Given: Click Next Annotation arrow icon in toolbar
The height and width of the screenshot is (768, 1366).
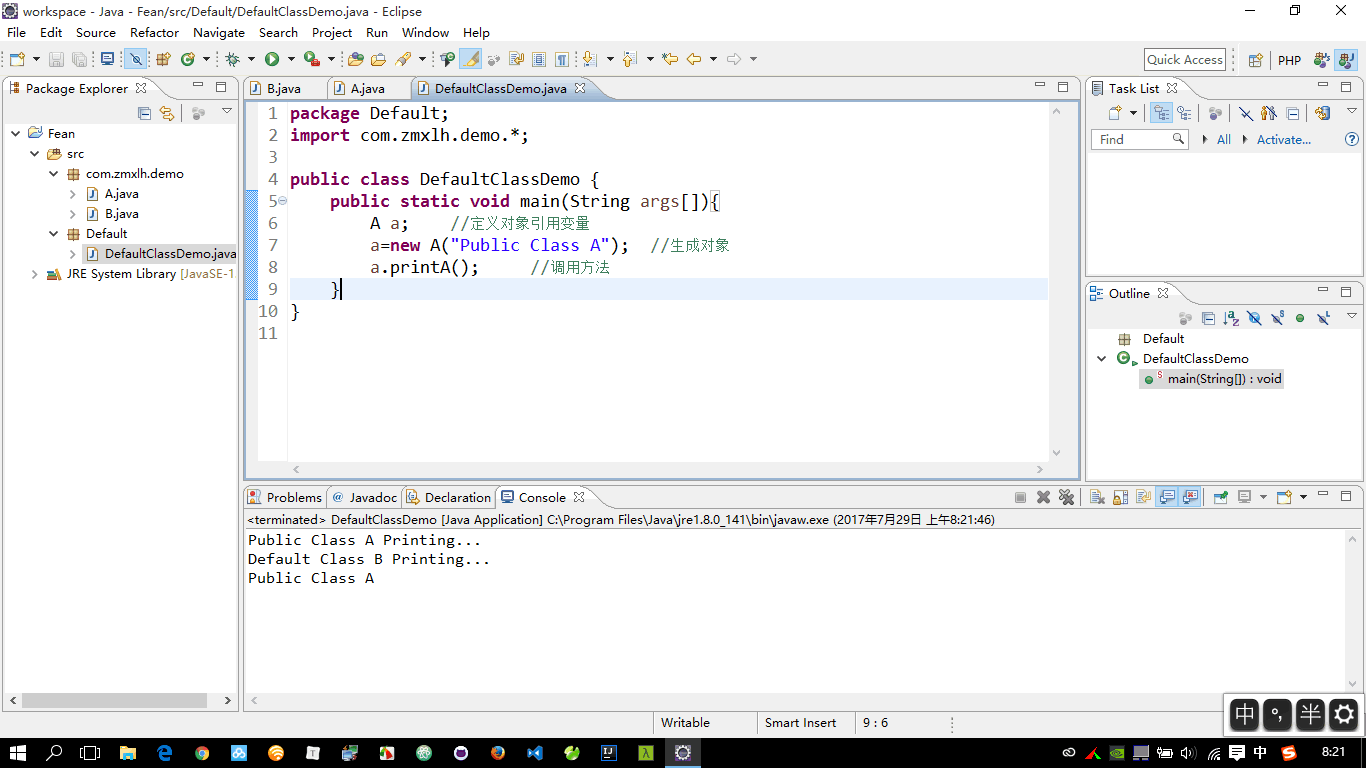Looking at the screenshot, I should (590, 59).
